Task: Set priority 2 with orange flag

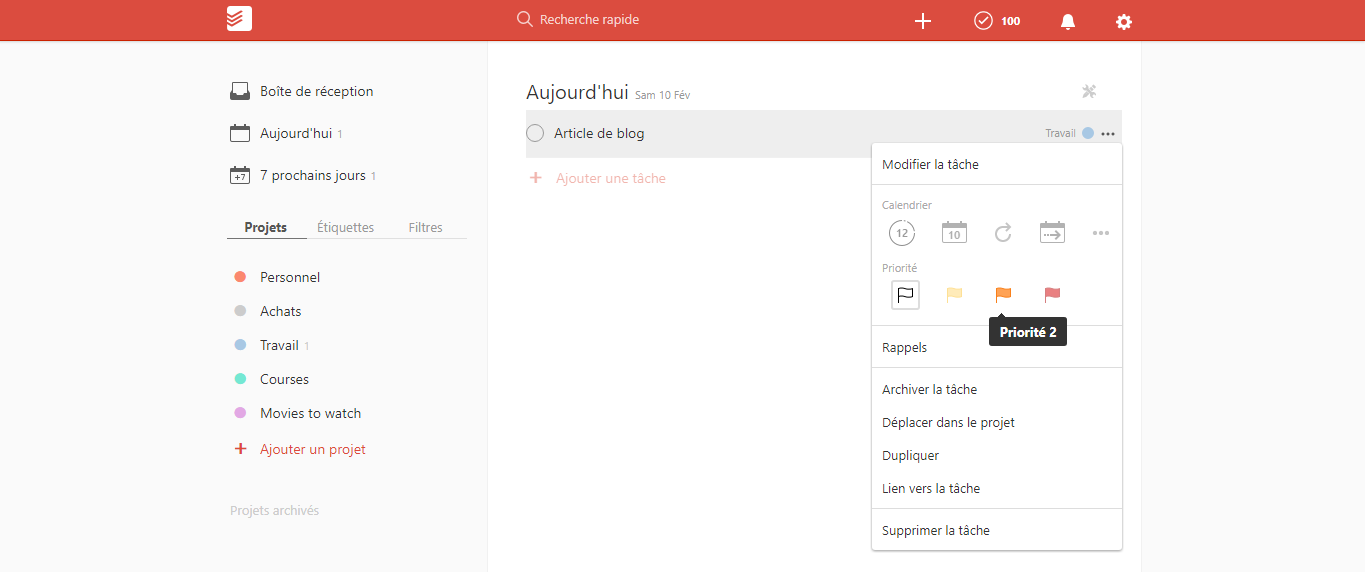Action: [x=1003, y=295]
